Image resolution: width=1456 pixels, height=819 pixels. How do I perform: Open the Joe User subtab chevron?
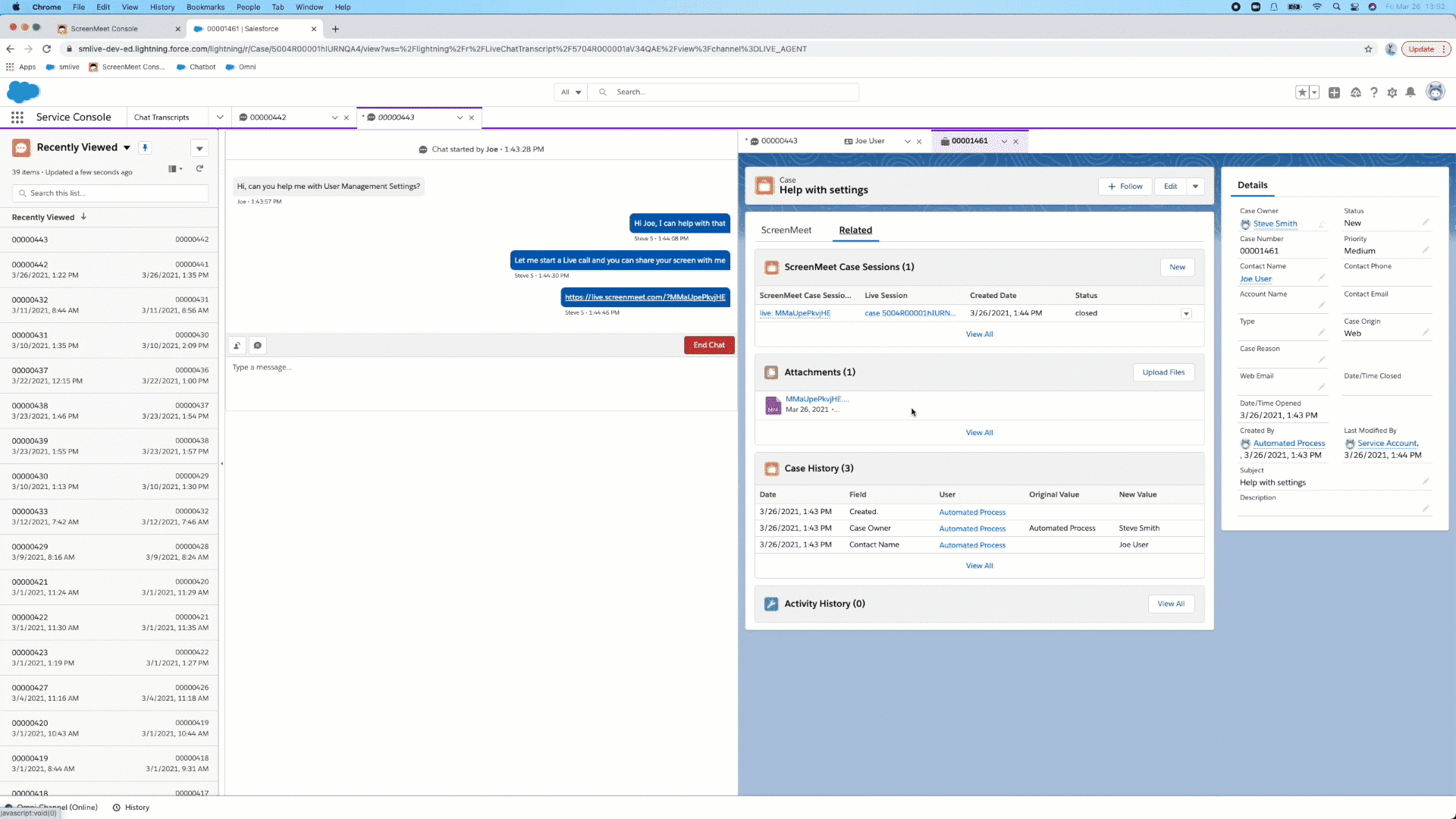pyautogui.click(x=907, y=142)
